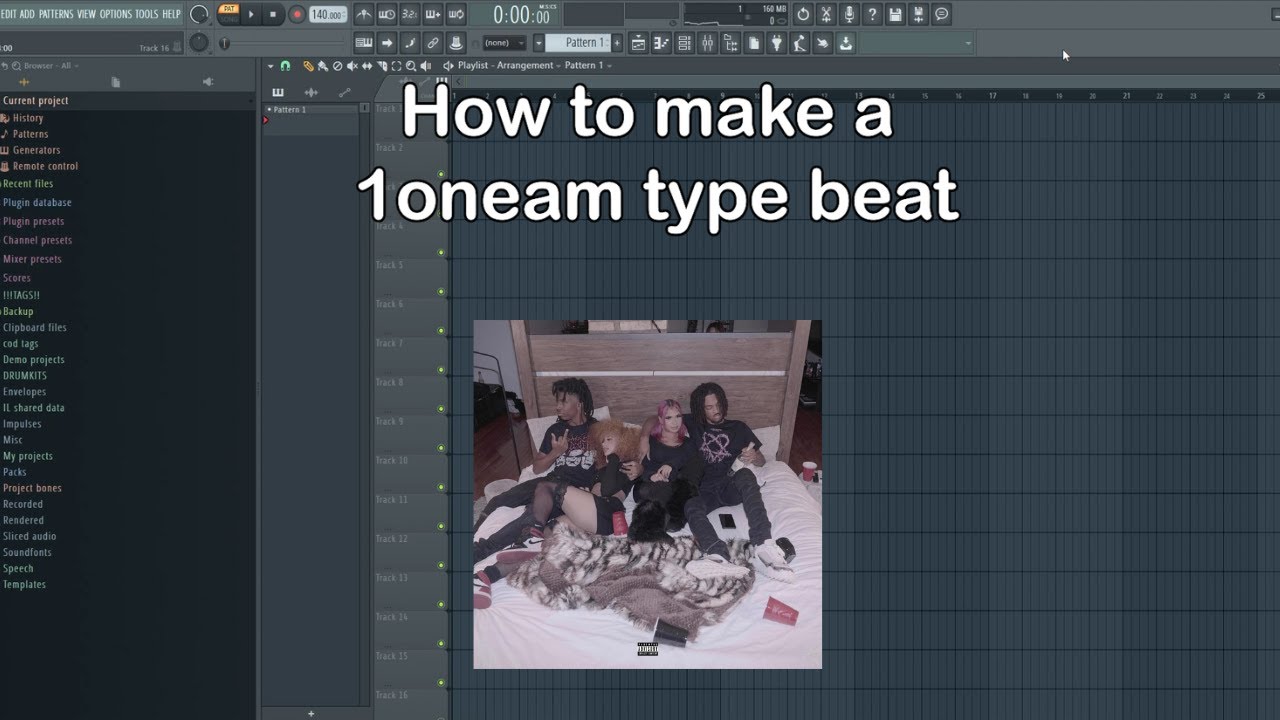Toggle the record button

[x=297, y=14]
